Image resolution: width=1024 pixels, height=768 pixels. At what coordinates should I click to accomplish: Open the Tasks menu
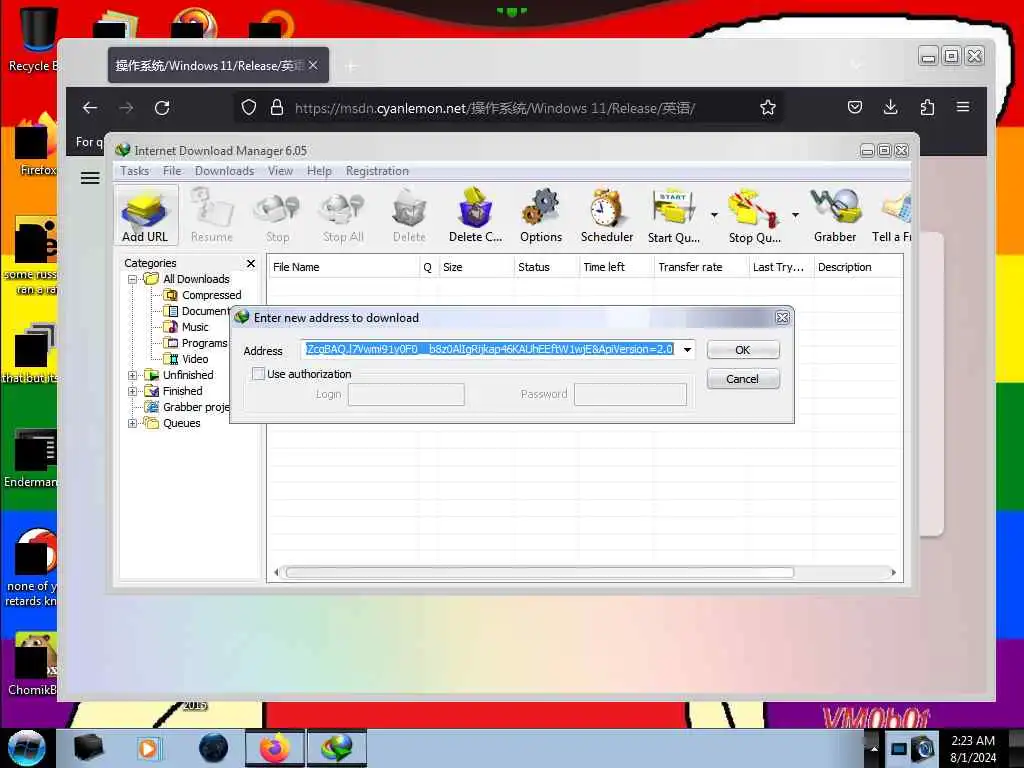tap(135, 171)
